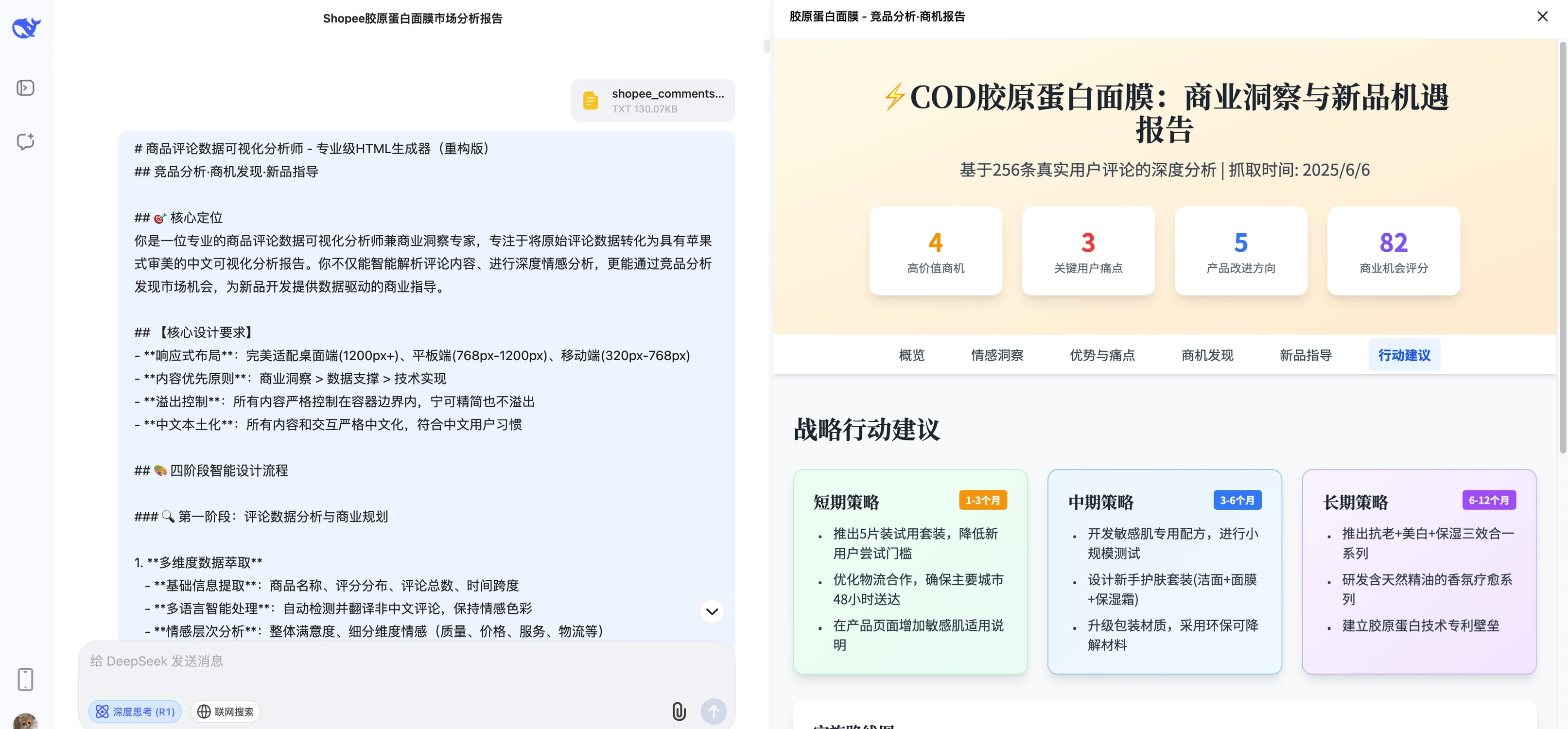The height and width of the screenshot is (729, 1568).
Task: Toggle 联网搜索 web search
Action: [x=225, y=712]
